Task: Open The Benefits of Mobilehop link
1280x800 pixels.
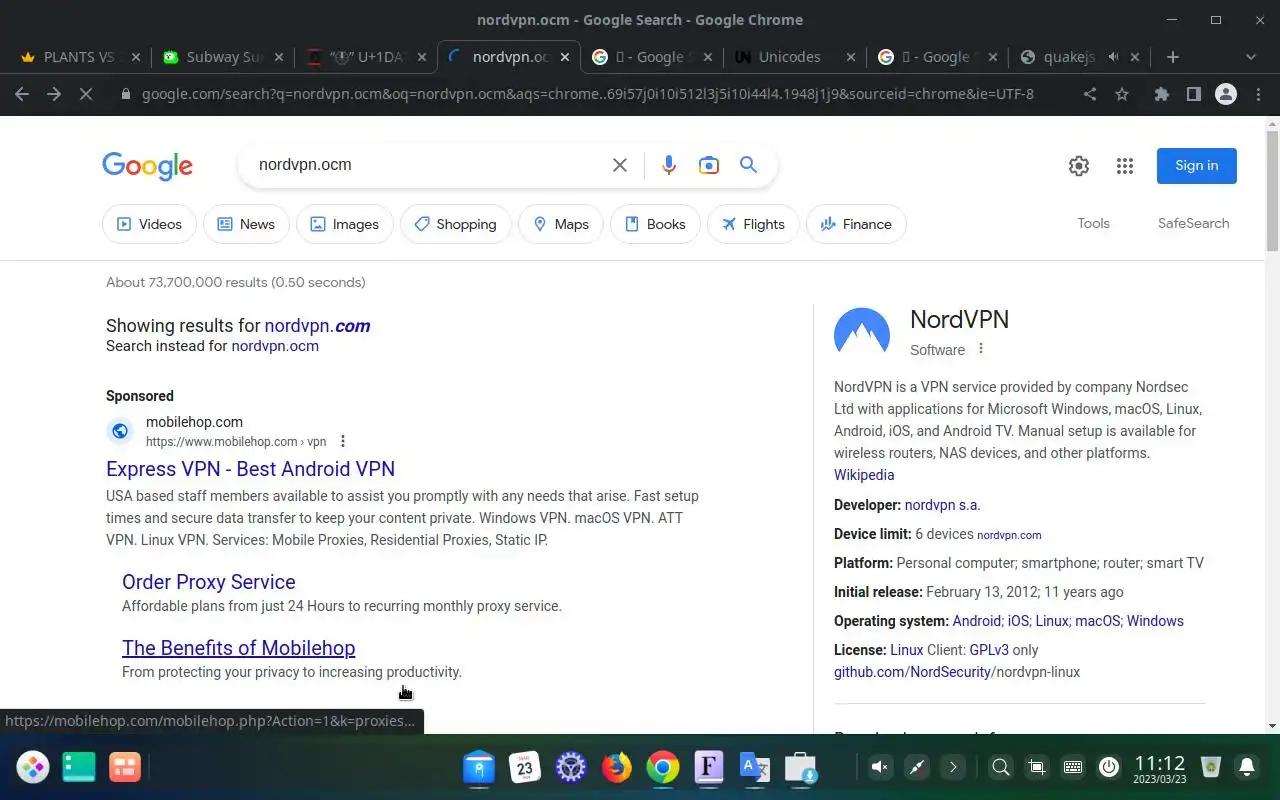Action: tap(238, 648)
